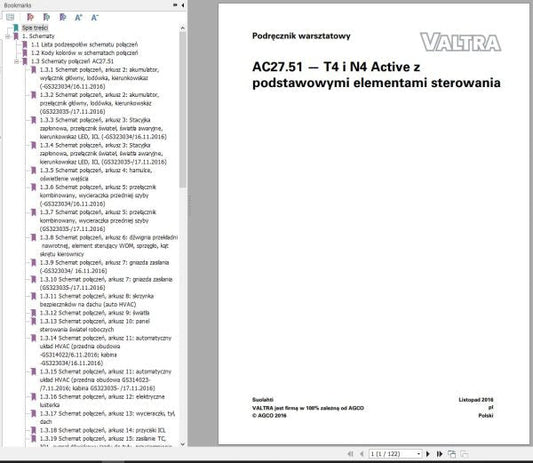533x463 pixels.
Task: Open the page number dropdown
Action: coord(419,454)
